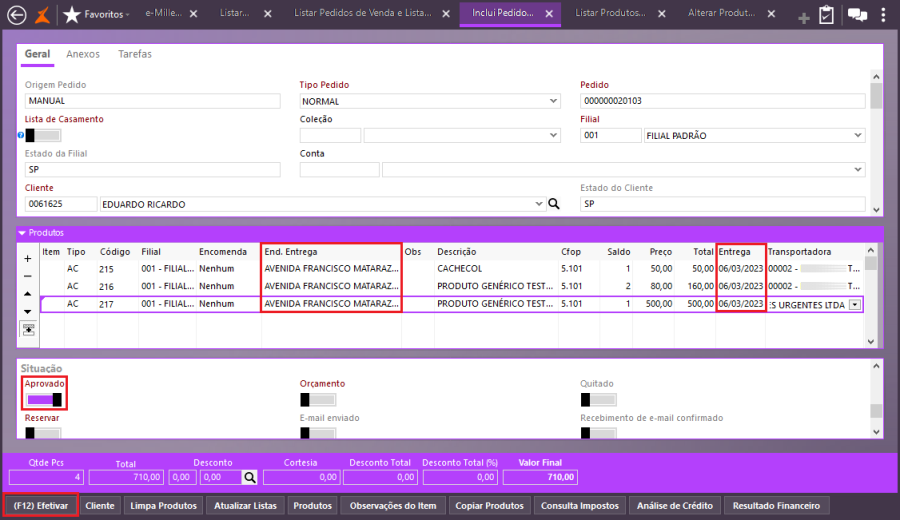Screen dimensions: 900x520
Task: Click the Copiar Produtos button
Action: (x=490, y=506)
